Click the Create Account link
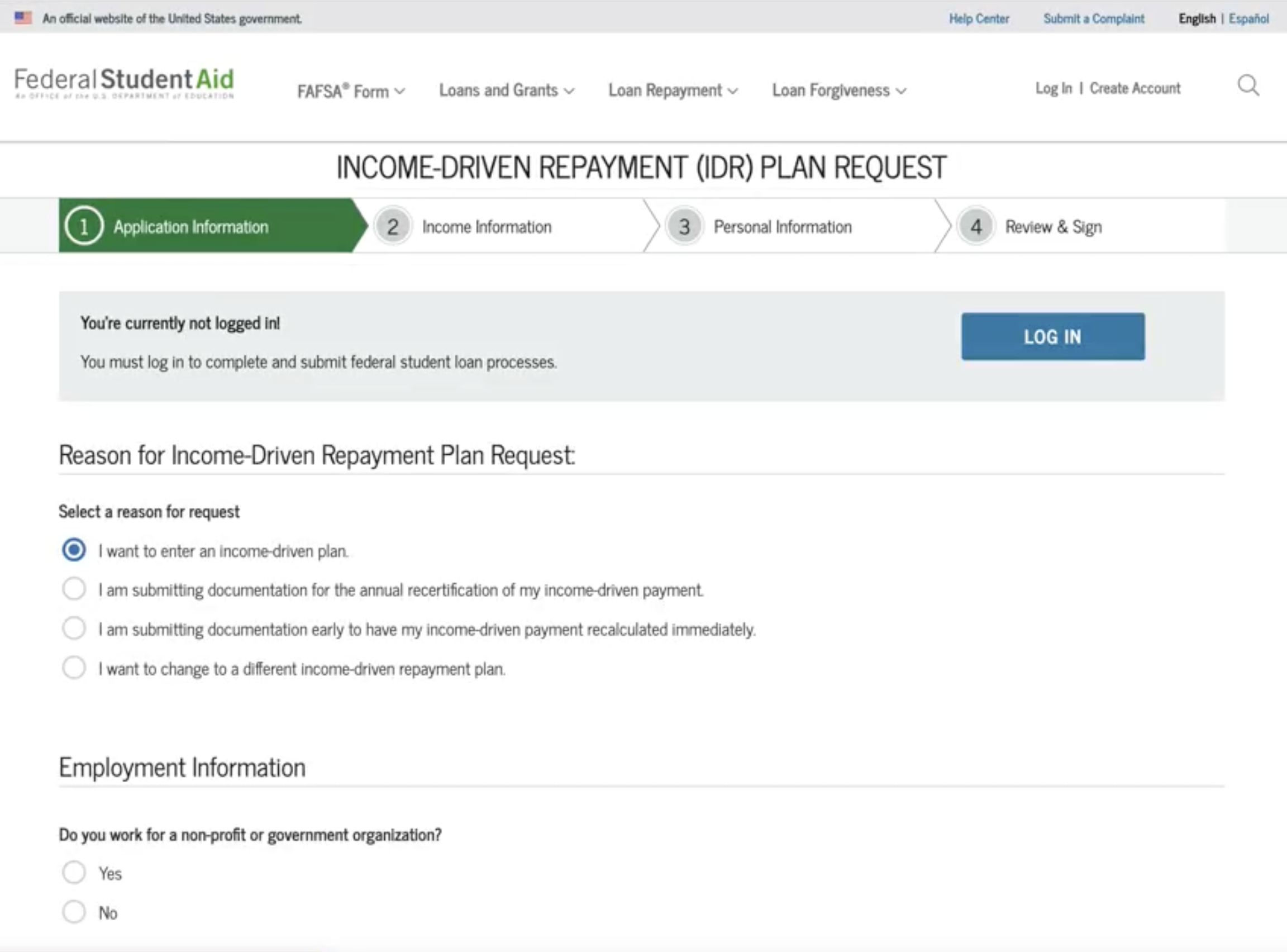1287x952 pixels. point(1135,88)
